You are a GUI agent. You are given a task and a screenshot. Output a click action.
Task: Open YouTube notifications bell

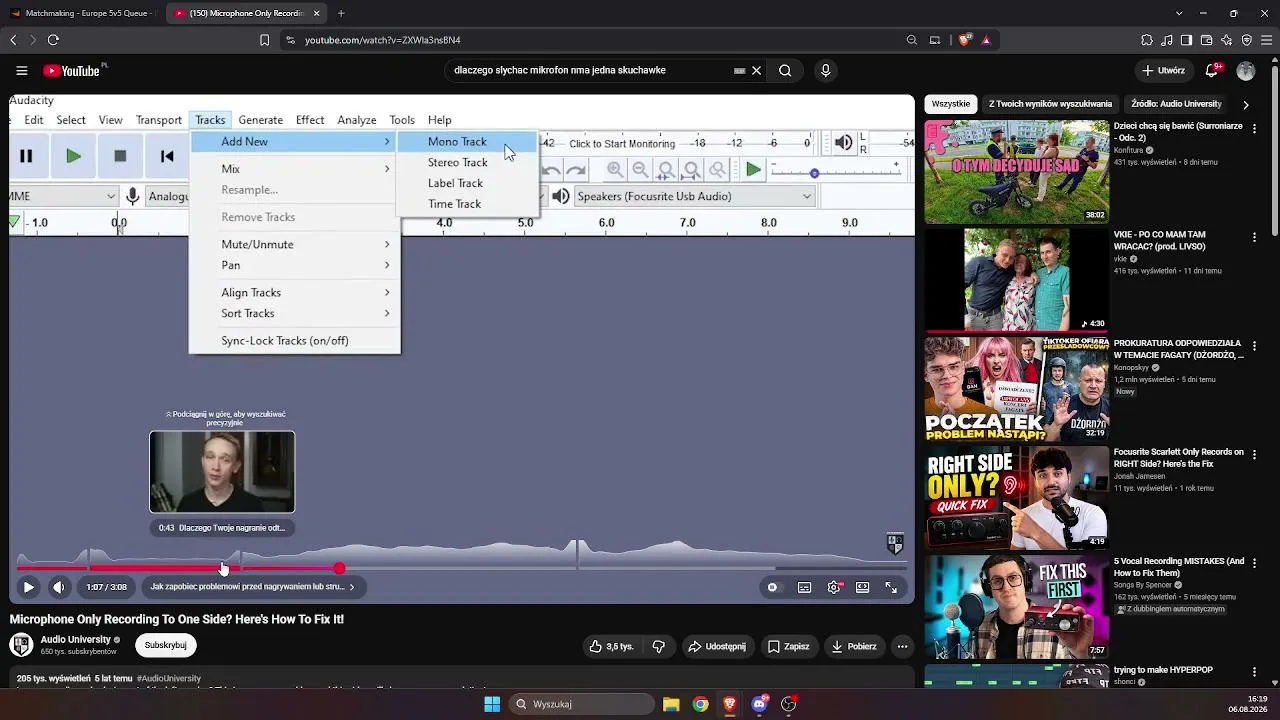click(1212, 71)
